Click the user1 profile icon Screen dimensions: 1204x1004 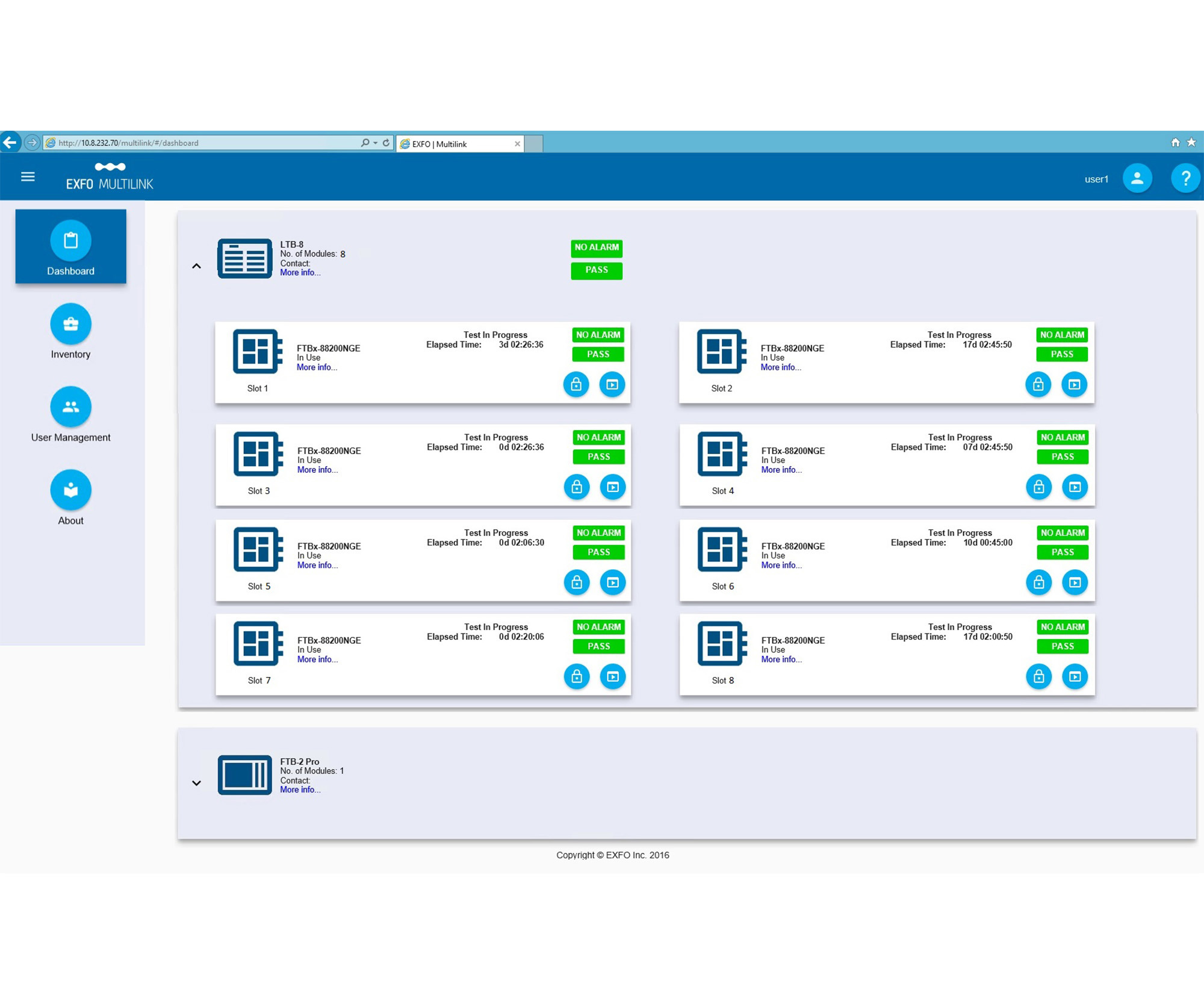[1137, 178]
